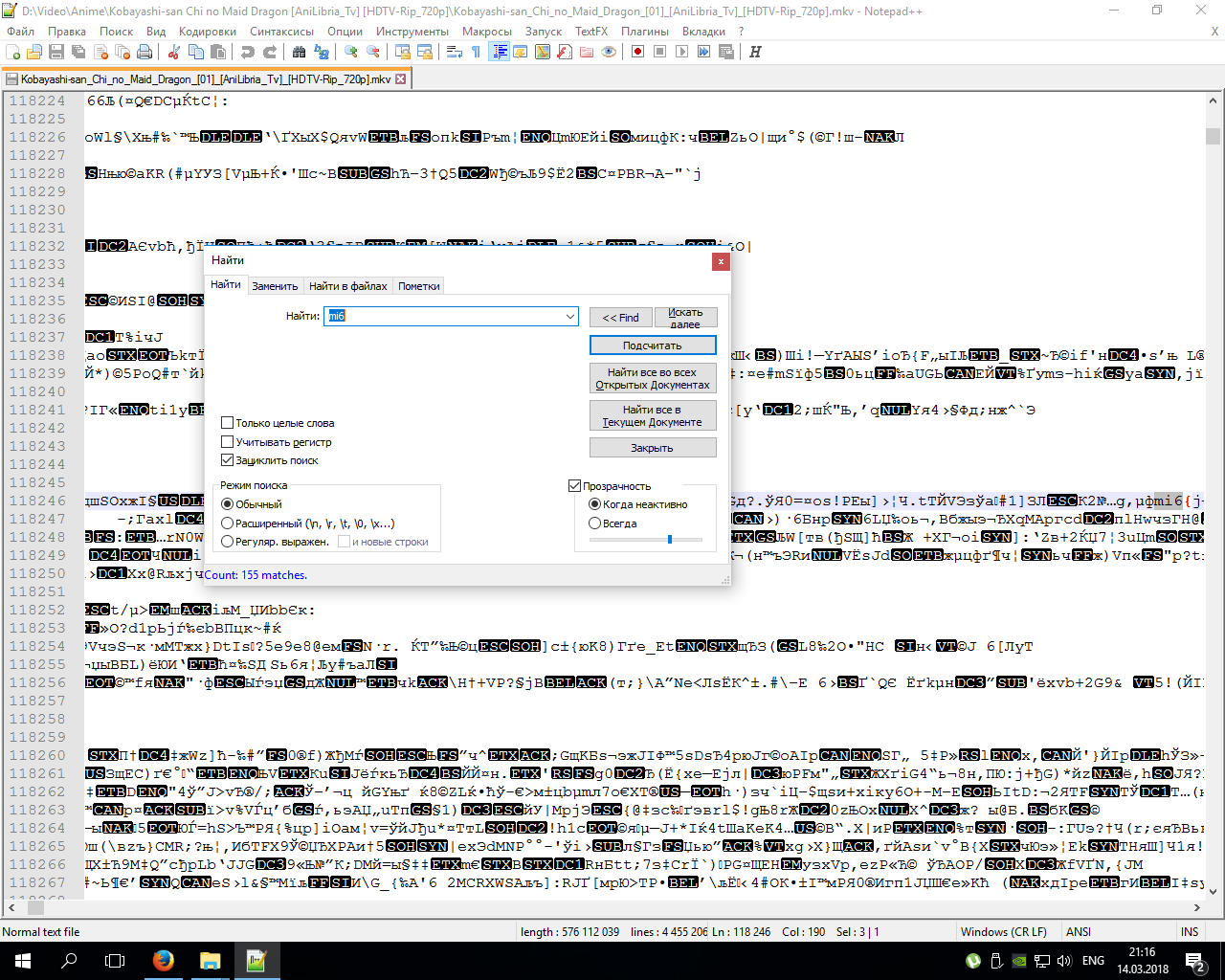
Task: Select 'Обычный' search mode radio
Action: click(x=251, y=504)
